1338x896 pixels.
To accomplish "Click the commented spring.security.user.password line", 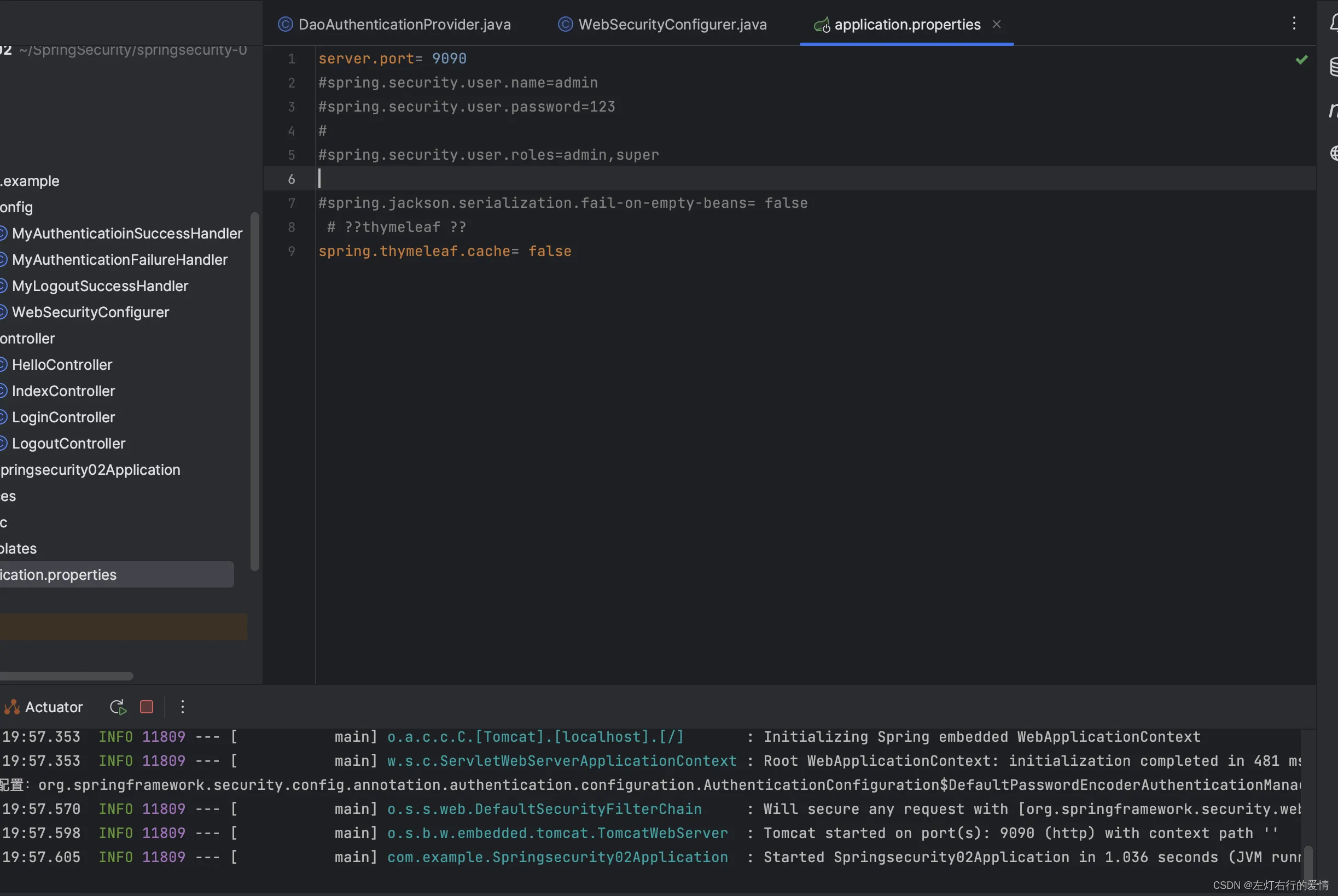I will 467,107.
